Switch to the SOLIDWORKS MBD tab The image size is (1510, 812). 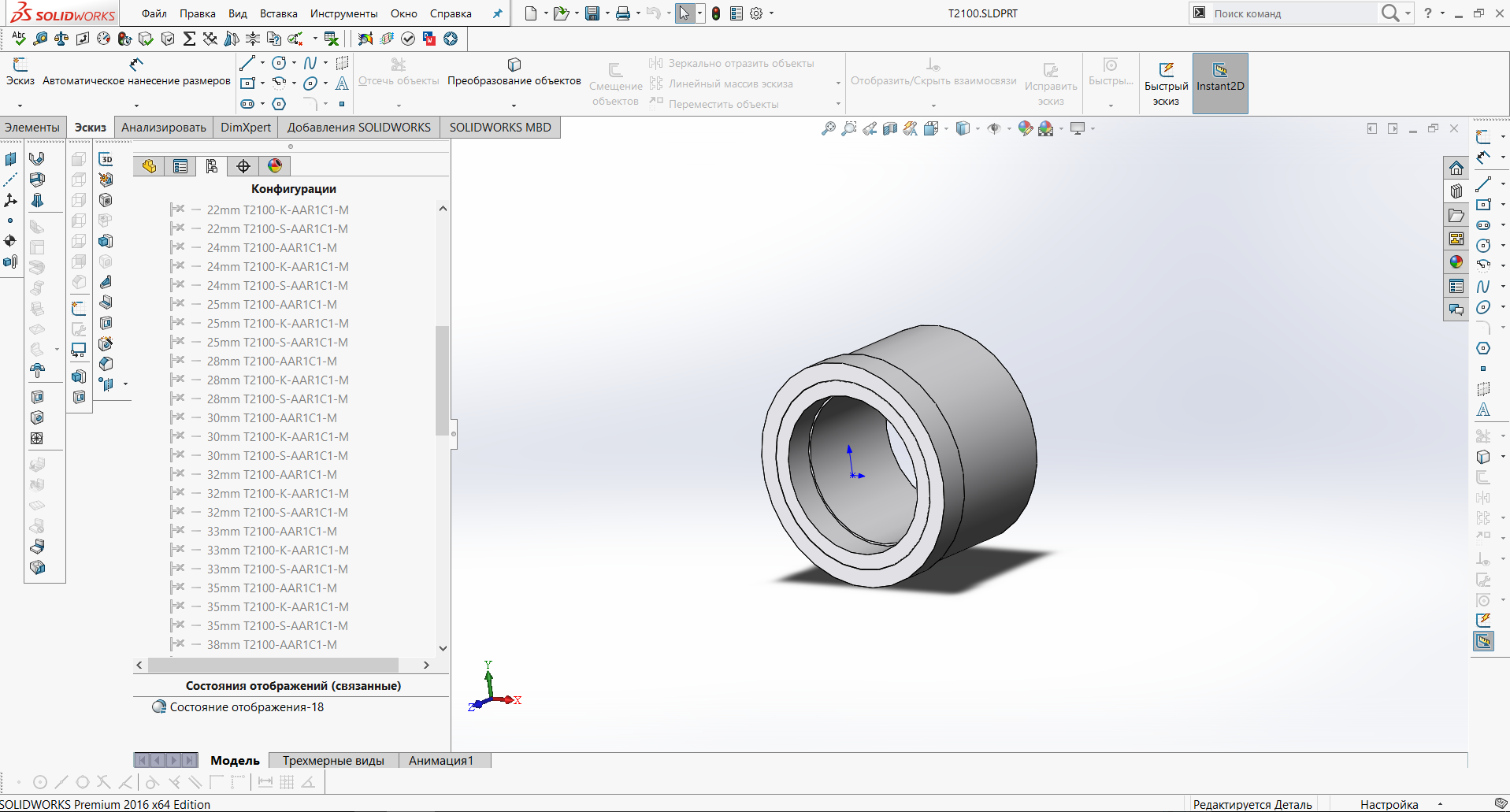coord(500,128)
